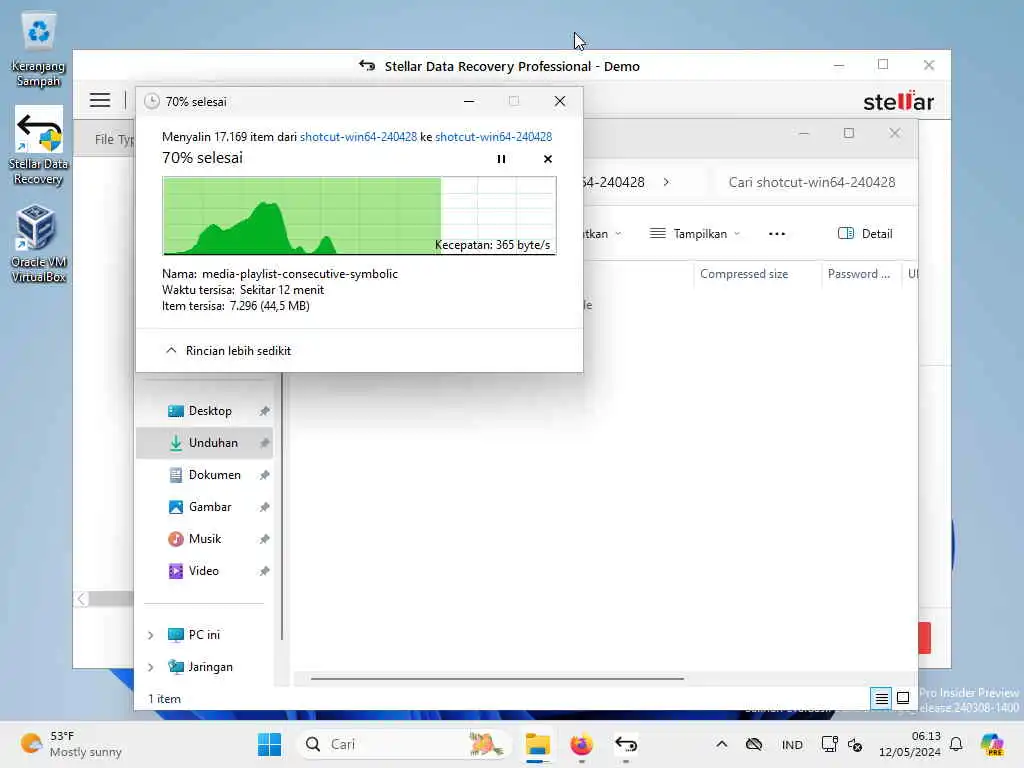This screenshot has height=768, width=1024.
Task: Collapse details via Rincian lebih sedikit
Action: click(x=228, y=351)
